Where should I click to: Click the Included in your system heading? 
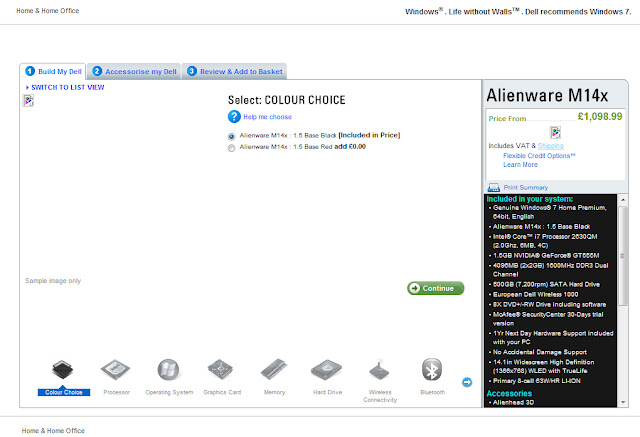tap(529, 199)
